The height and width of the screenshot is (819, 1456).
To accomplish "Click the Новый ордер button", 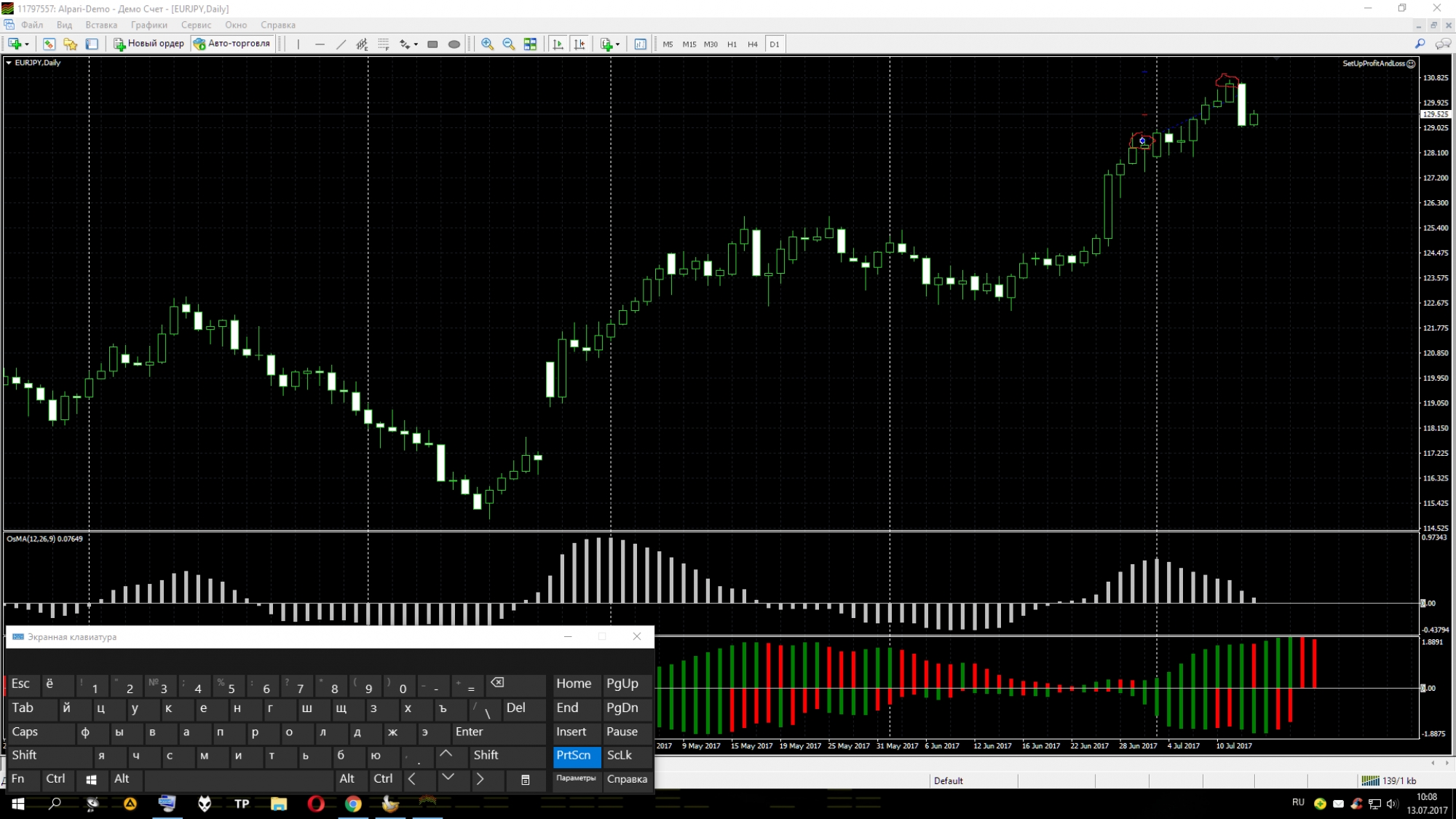I will pyautogui.click(x=149, y=44).
